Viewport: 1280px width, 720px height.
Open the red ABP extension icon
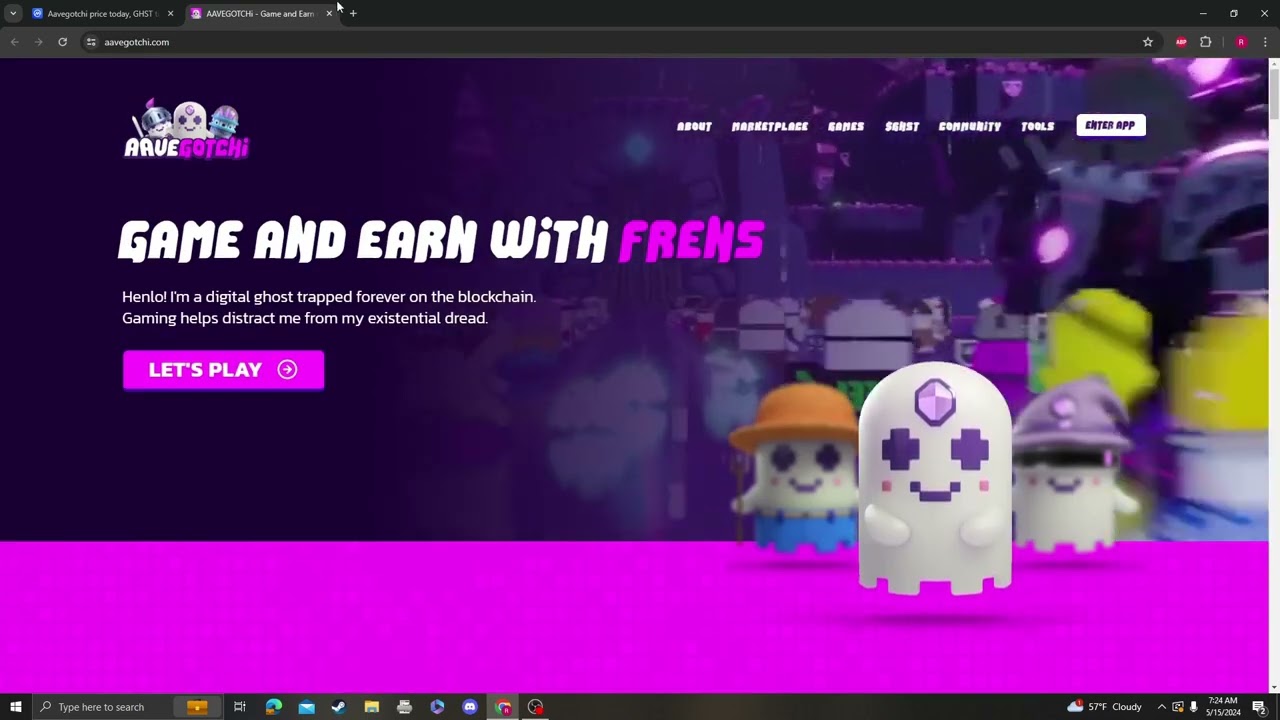click(1181, 42)
